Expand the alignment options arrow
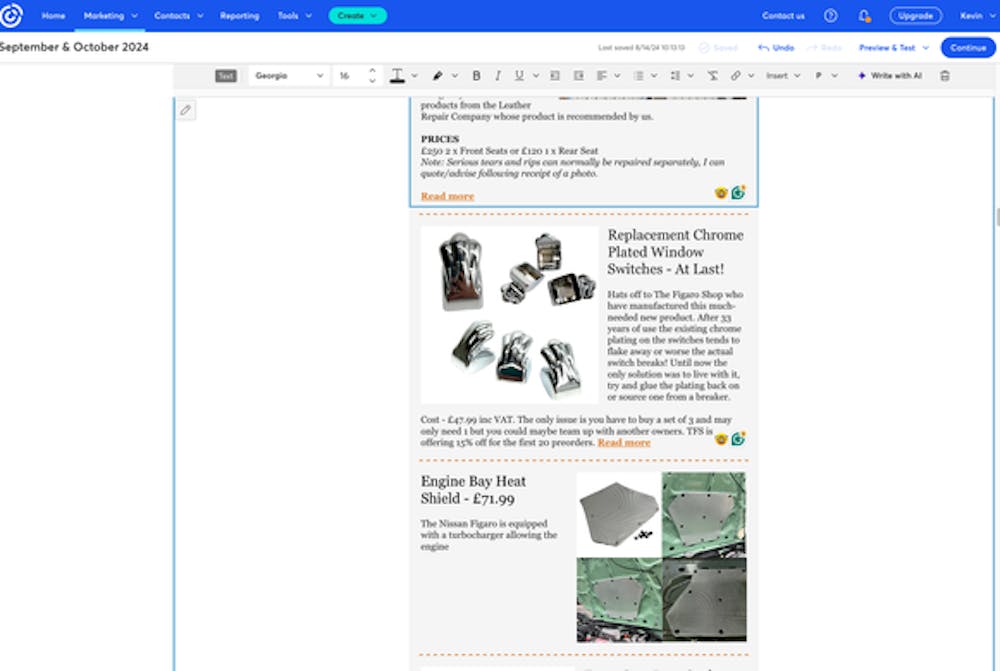This screenshot has width=1000, height=671. click(x=617, y=76)
